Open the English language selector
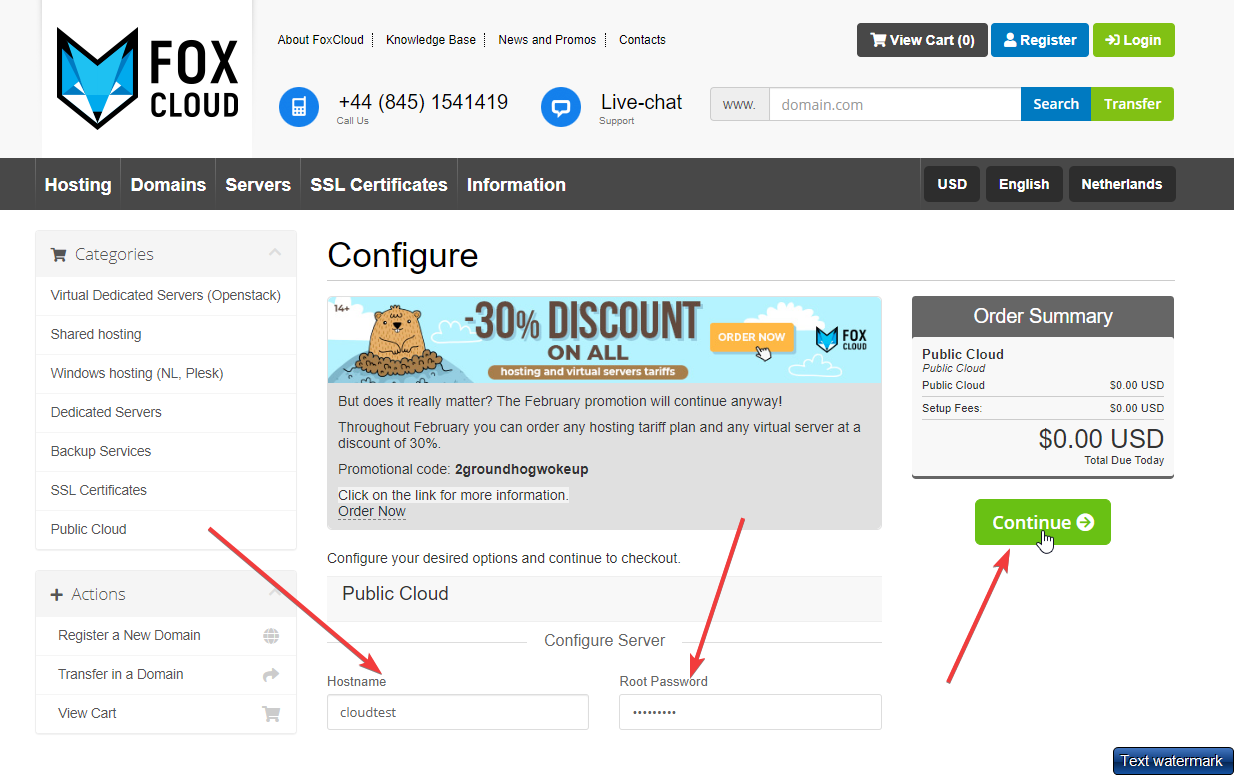This screenshot has height=775, width=1234. pyautogui.click(x=1024, y=184)
